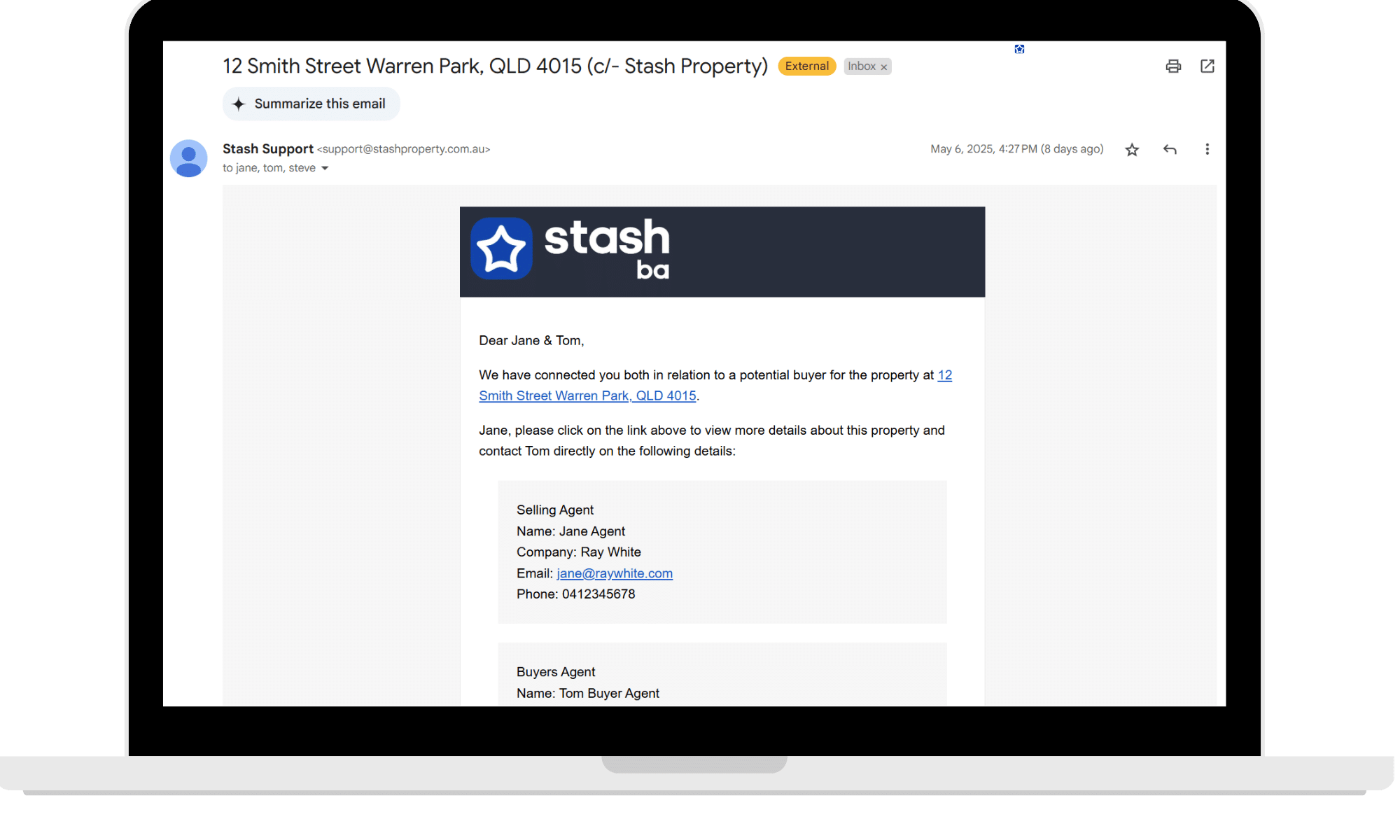1400x840 pixels.
Task: Click the Phone: 0412345678 text
Action: point(576,594)
